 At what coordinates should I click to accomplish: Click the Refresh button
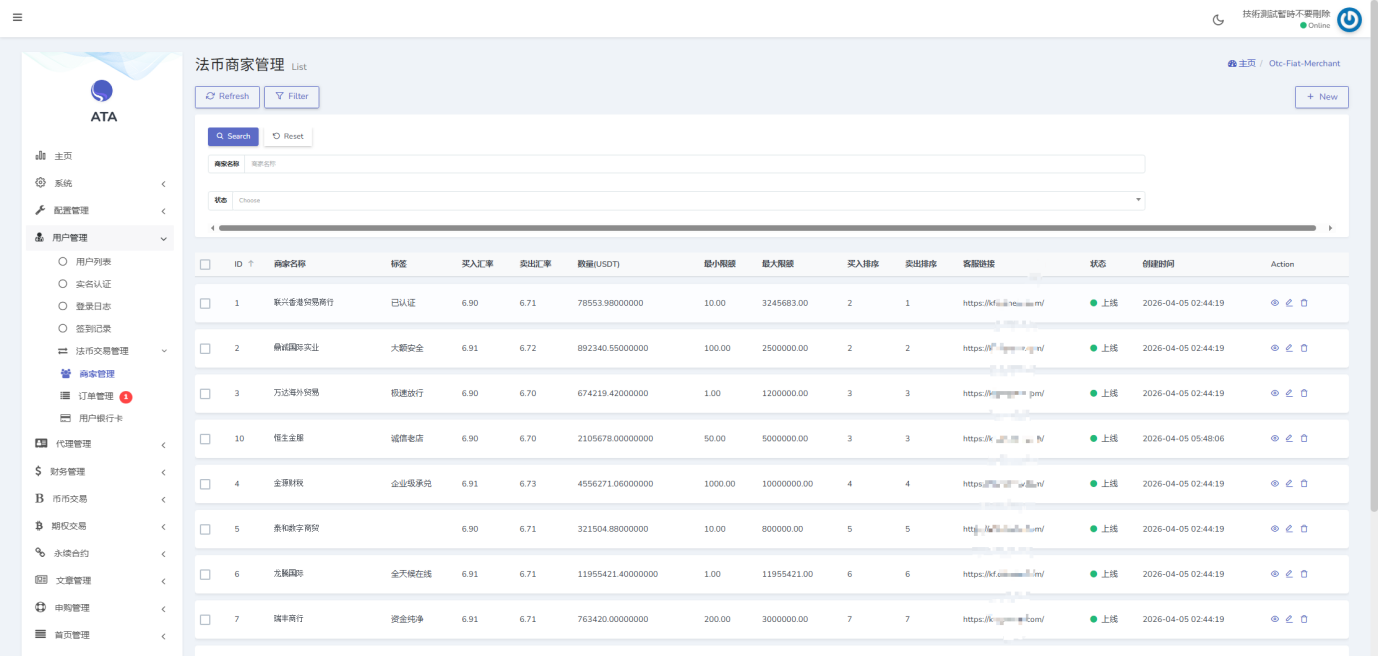pyautogui.click(x=227, y=96)
